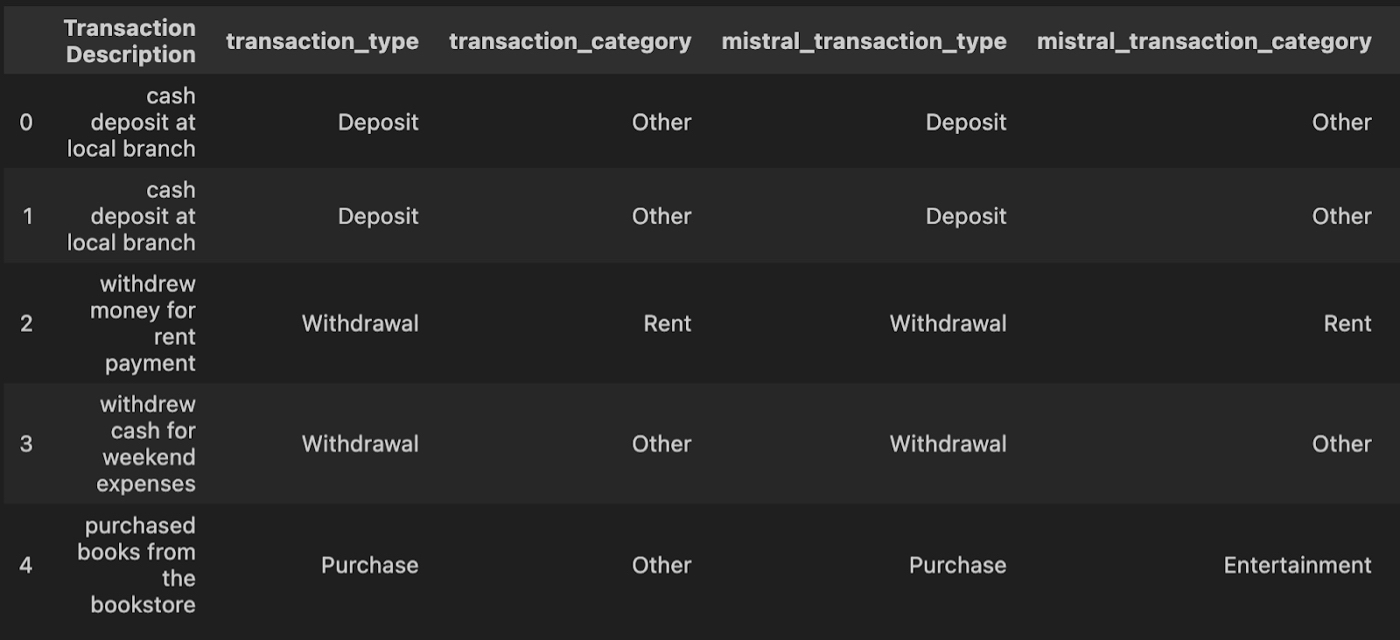1400x640 pixels.
Task: Click the mistral_transaction_category column header
Action: (1204, 41)
